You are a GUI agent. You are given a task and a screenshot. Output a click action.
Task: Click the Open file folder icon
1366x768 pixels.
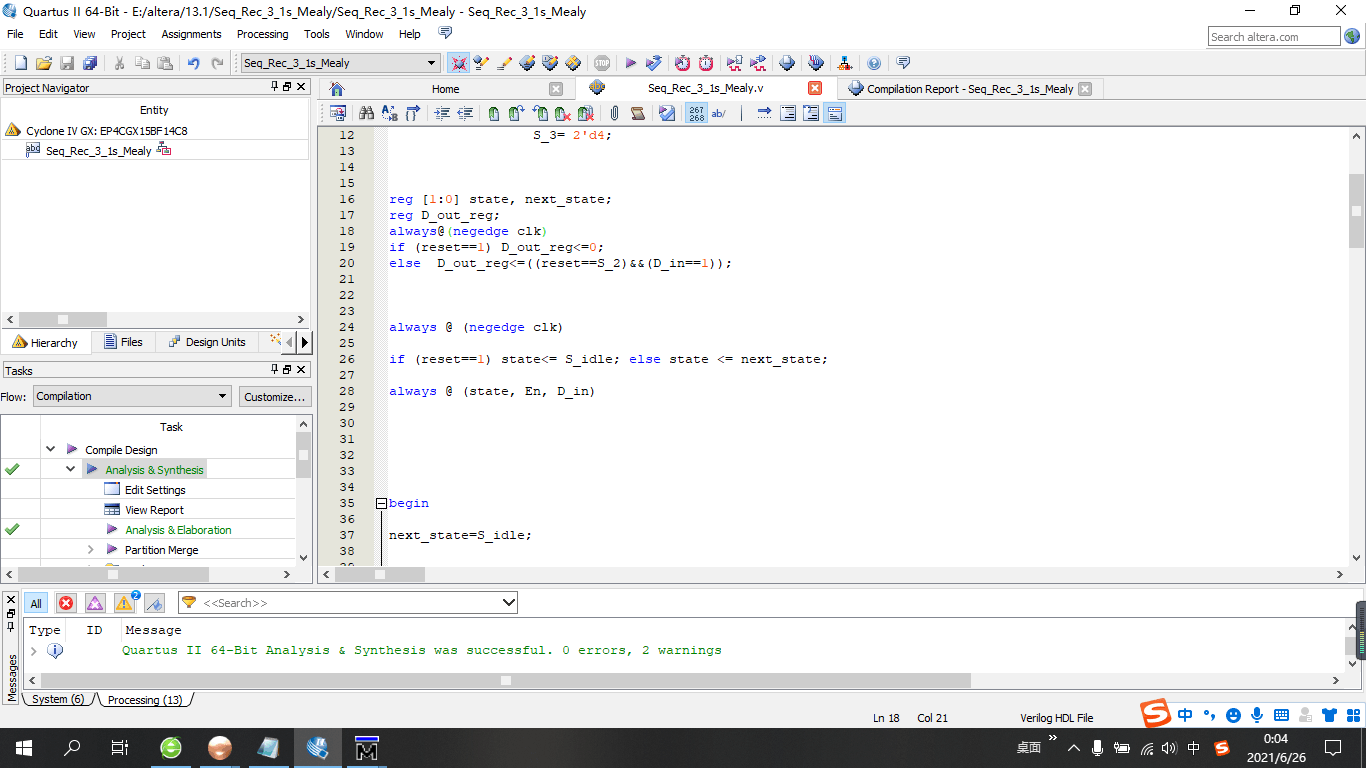pyautogui.click(x=44, y=63)
